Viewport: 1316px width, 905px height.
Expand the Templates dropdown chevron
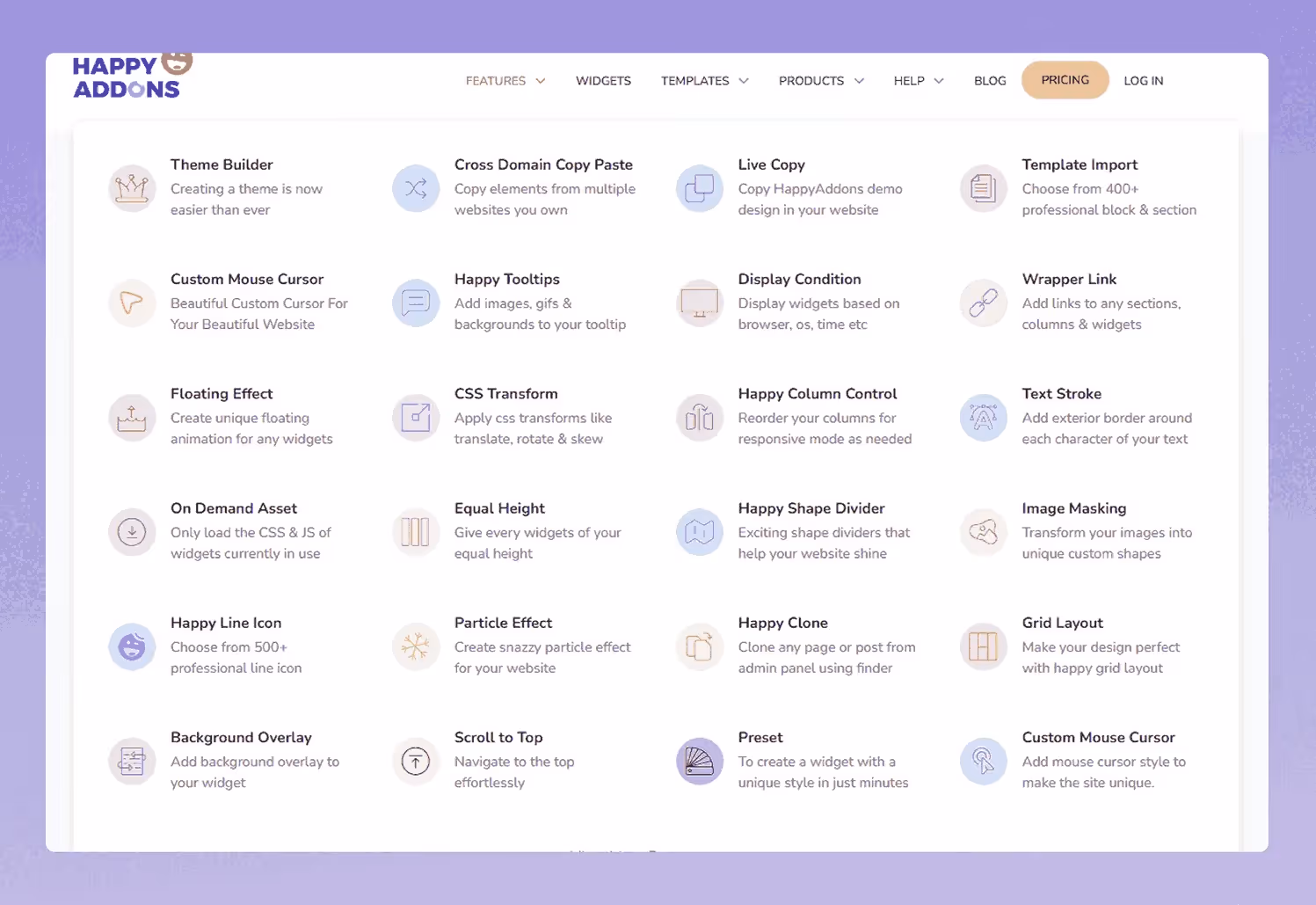tap(744, 81)
